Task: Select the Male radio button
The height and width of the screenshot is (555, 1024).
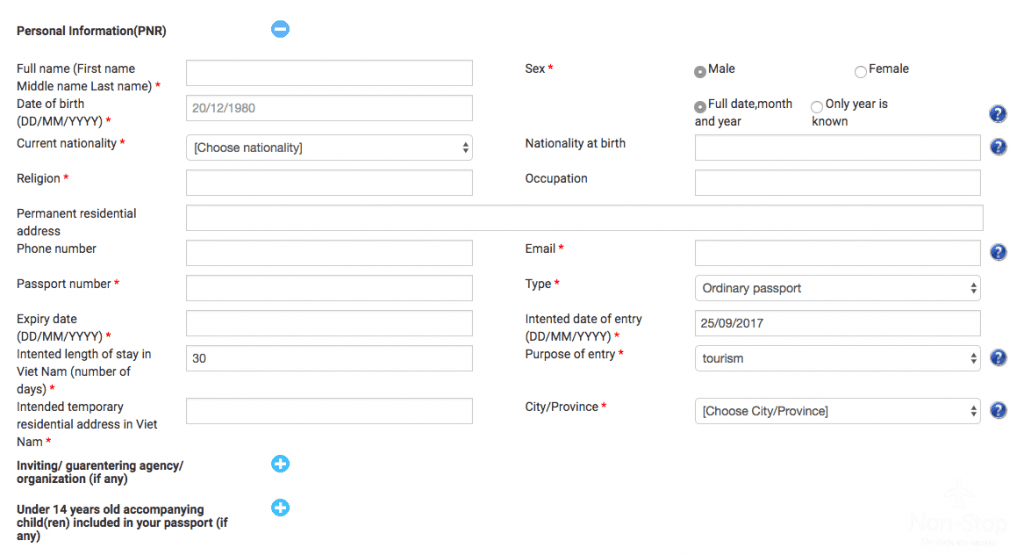Action: 700,71
